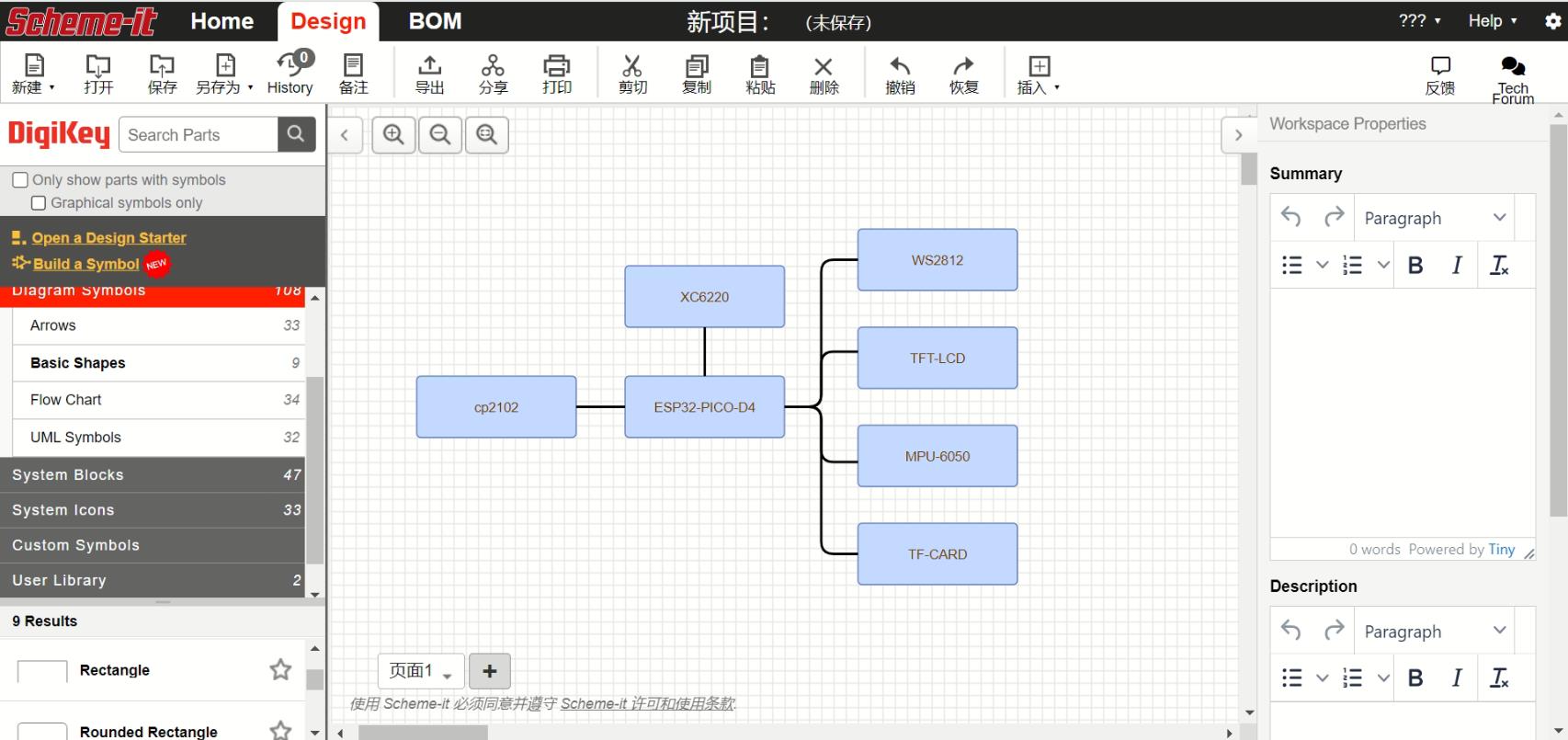Check Graphical symbols only option
1568x740 pixels.
pos(39,203)
